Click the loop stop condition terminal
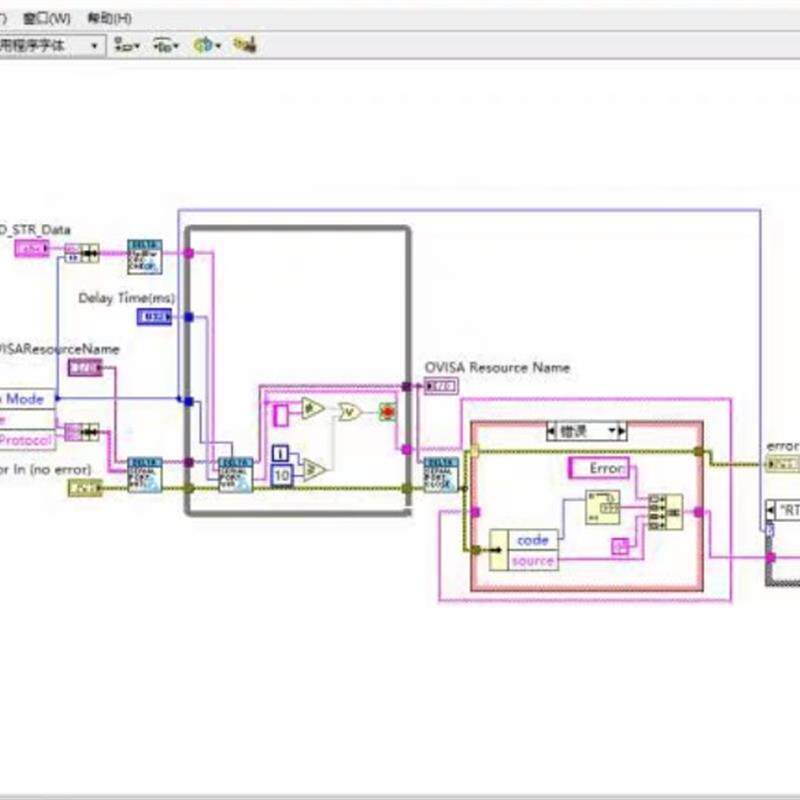The height and width of the screenshot is (800, 800). (388, 412)
